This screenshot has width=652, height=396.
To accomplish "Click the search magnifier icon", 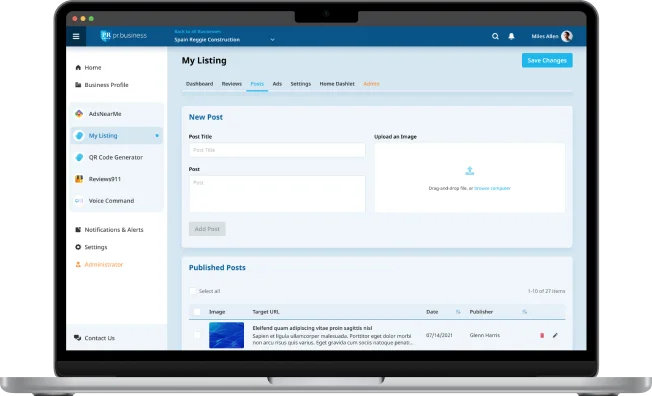I will (x=495, y=36).
